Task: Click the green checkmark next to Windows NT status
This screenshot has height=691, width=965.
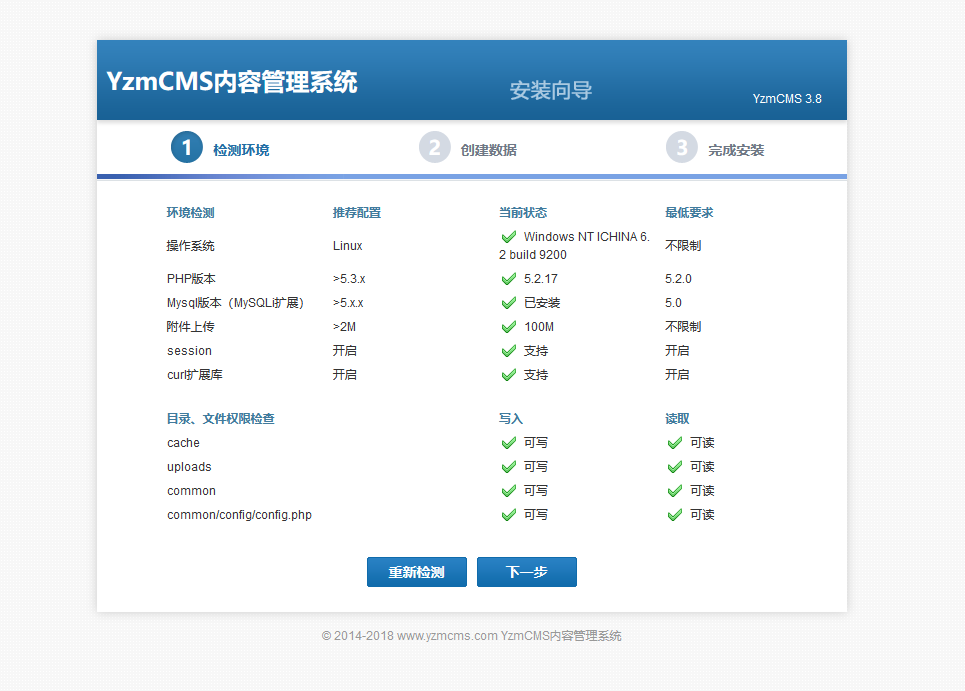Action: pyautogui.click(x=509, y=237)
